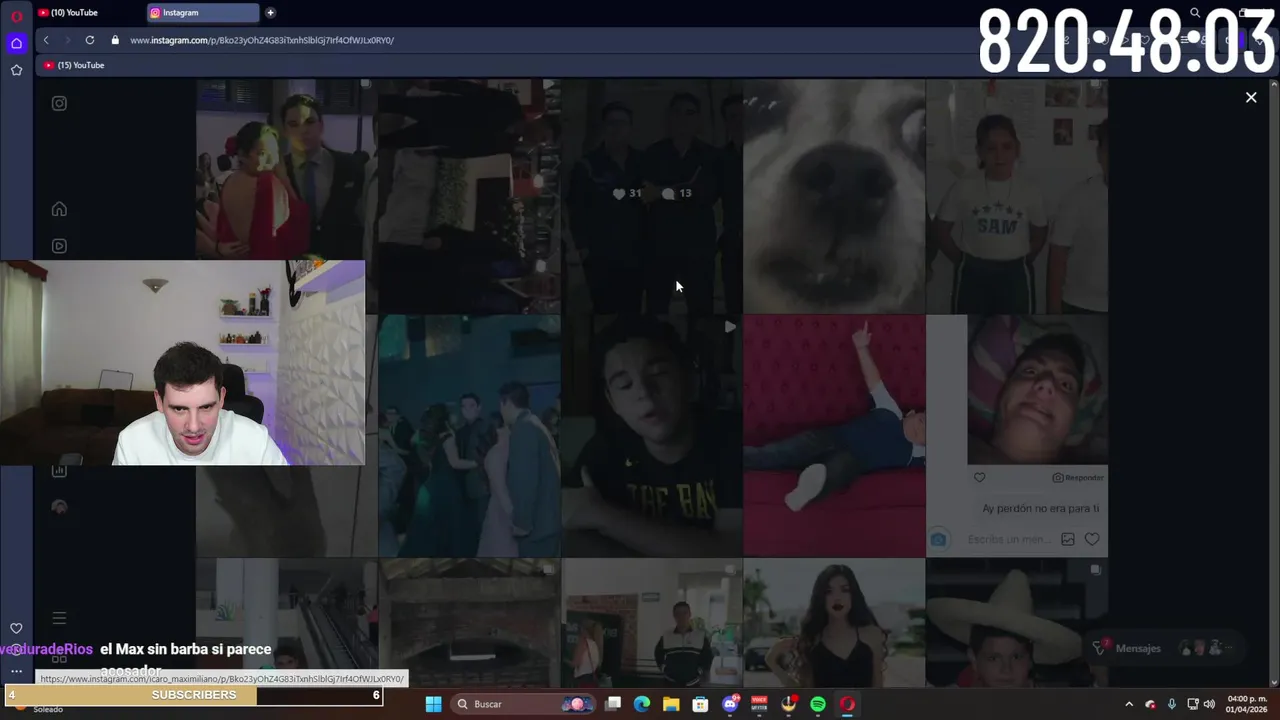
Task: Open Instagram Reels icon
Action: [59, 246]
